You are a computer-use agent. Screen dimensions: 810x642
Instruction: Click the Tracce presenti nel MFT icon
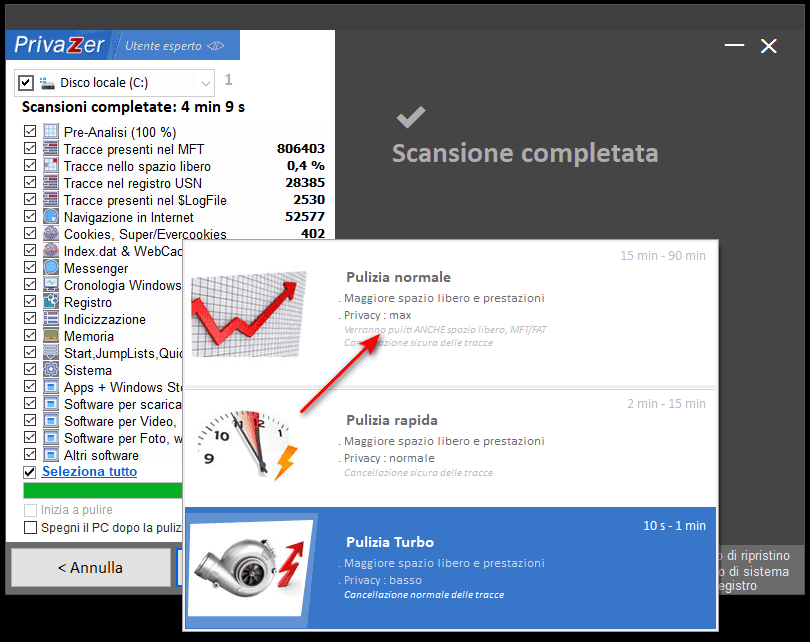click(x=51, y=149)
